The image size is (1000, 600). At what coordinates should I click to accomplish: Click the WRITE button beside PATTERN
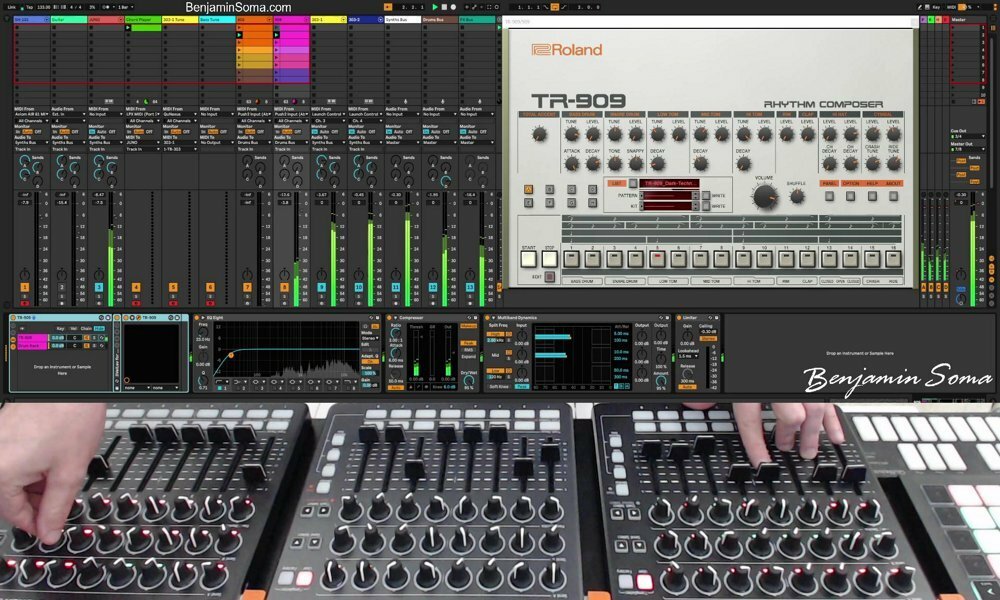pyautogui.click(x=705, y=196)
